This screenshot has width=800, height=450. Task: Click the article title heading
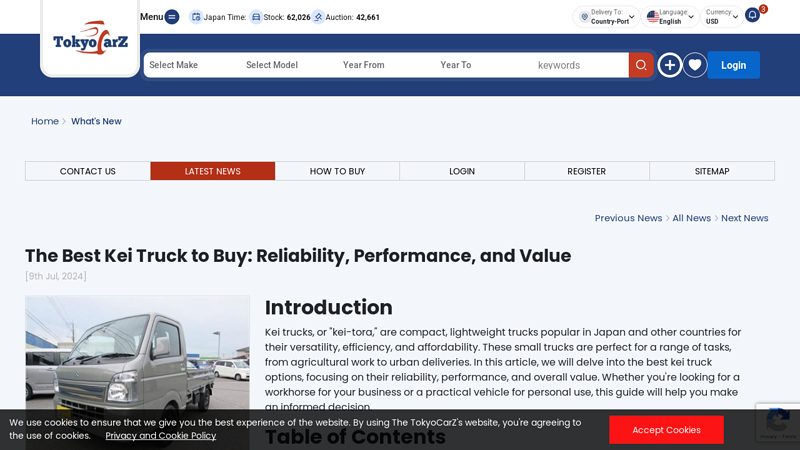click(298, 256)
